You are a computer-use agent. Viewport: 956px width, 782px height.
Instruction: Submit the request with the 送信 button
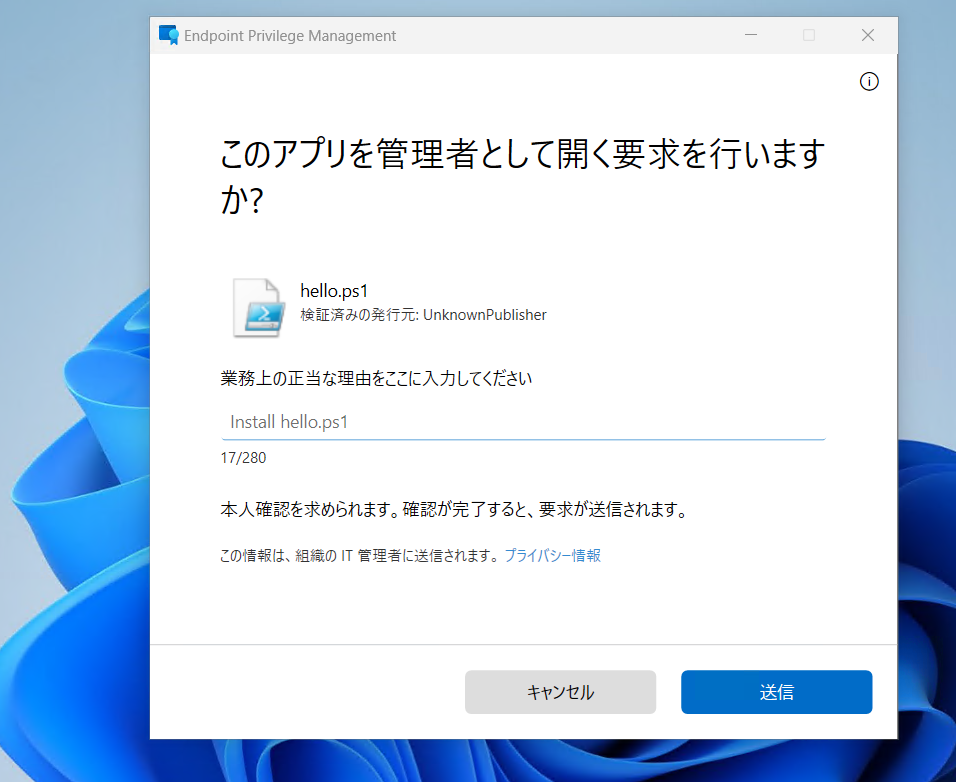coord(776,691)
